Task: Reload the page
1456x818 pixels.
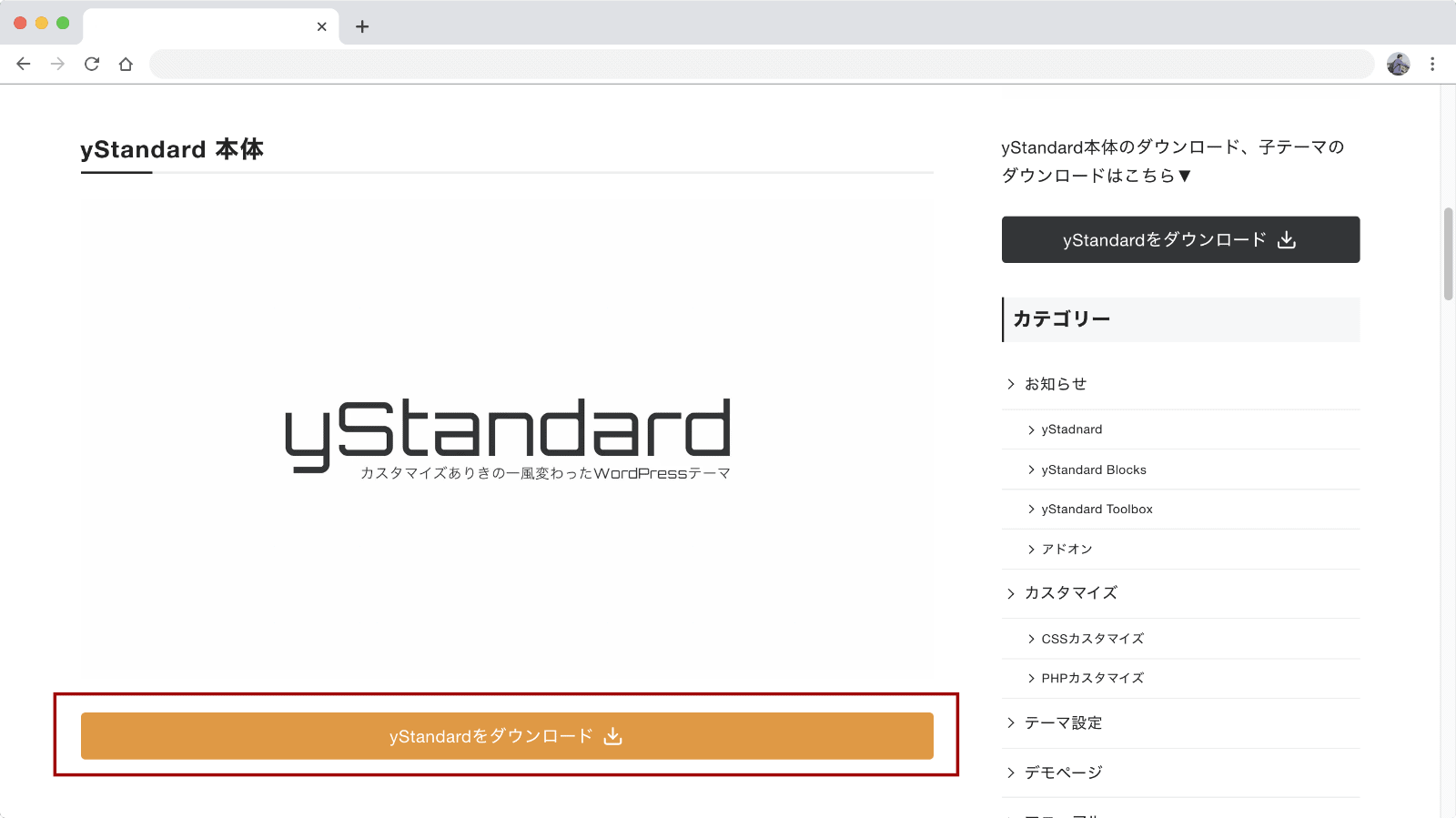Action: click(x=92, y=64)
